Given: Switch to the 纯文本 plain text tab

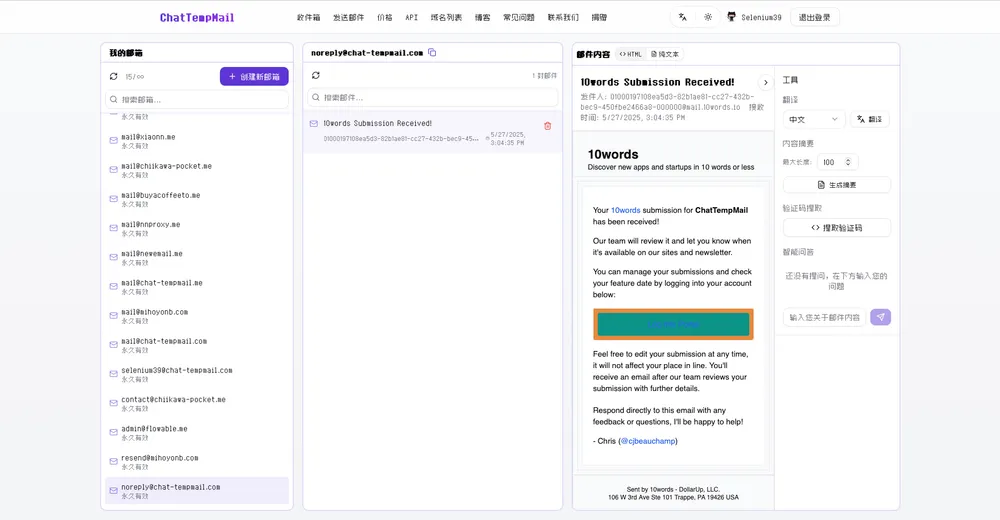Looking at the screenshot, I should pos(665,54).
